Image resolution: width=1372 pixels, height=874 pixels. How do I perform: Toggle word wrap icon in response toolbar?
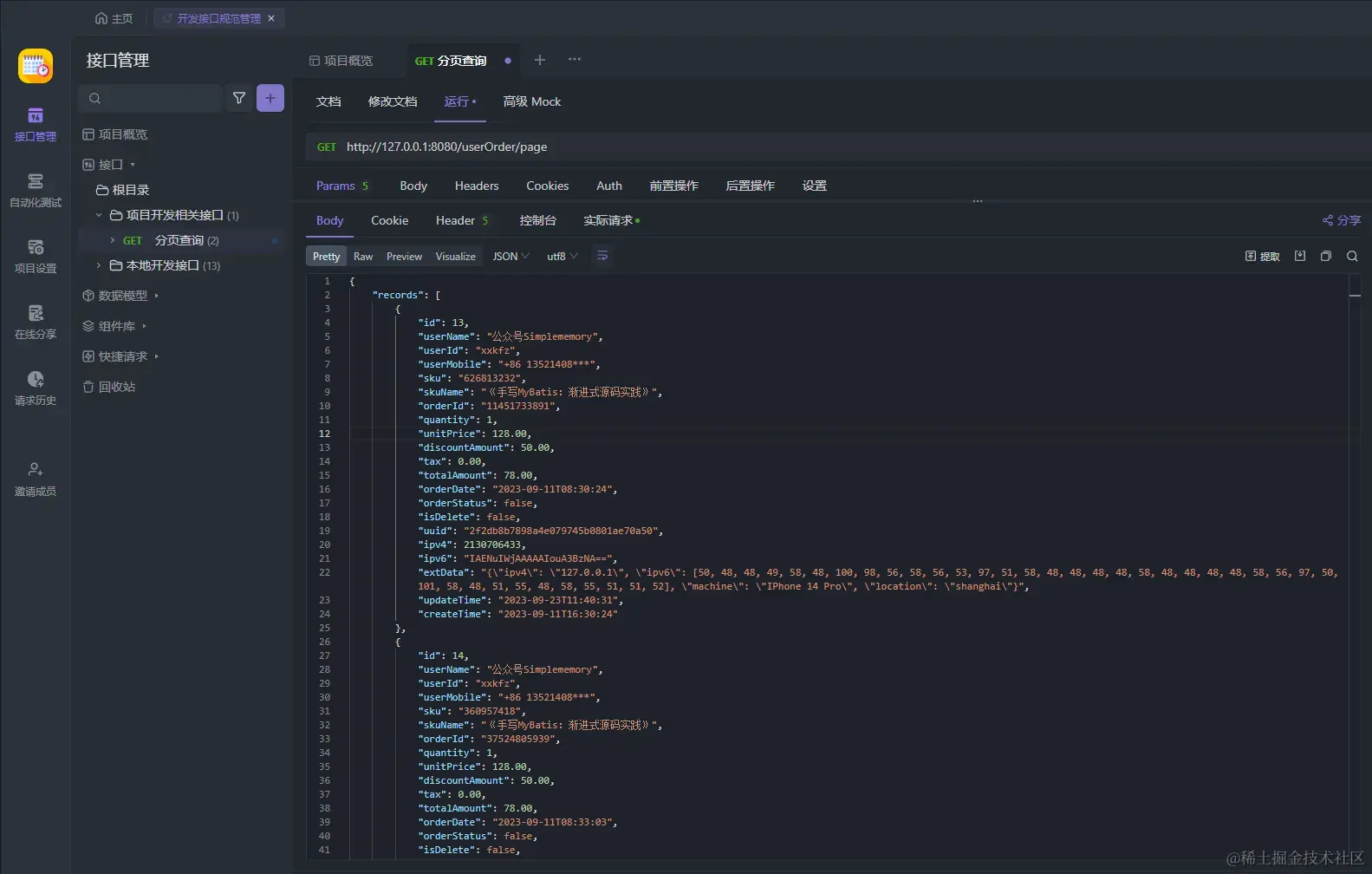coord(602,256)
